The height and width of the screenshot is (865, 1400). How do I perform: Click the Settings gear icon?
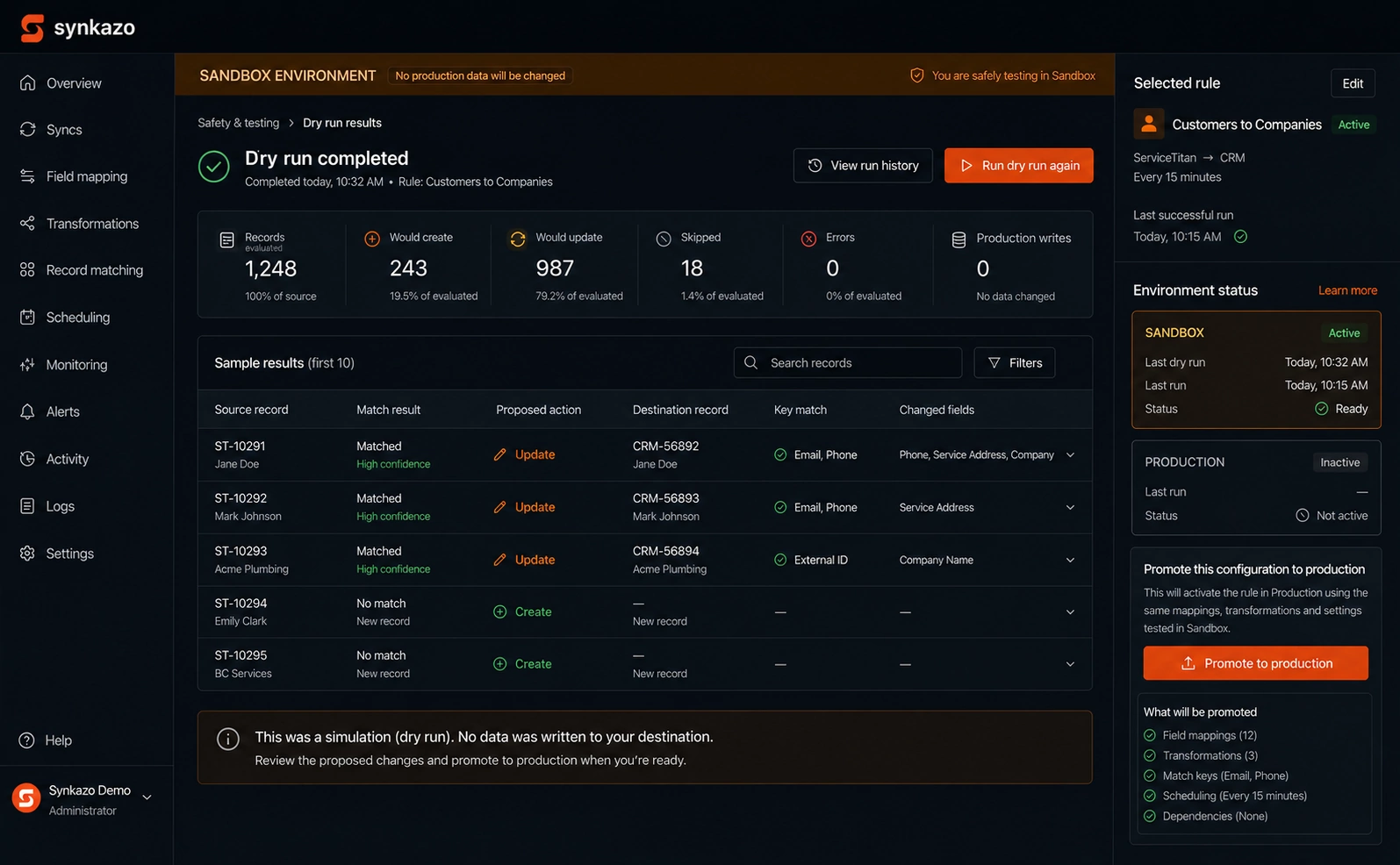point(28,554)
